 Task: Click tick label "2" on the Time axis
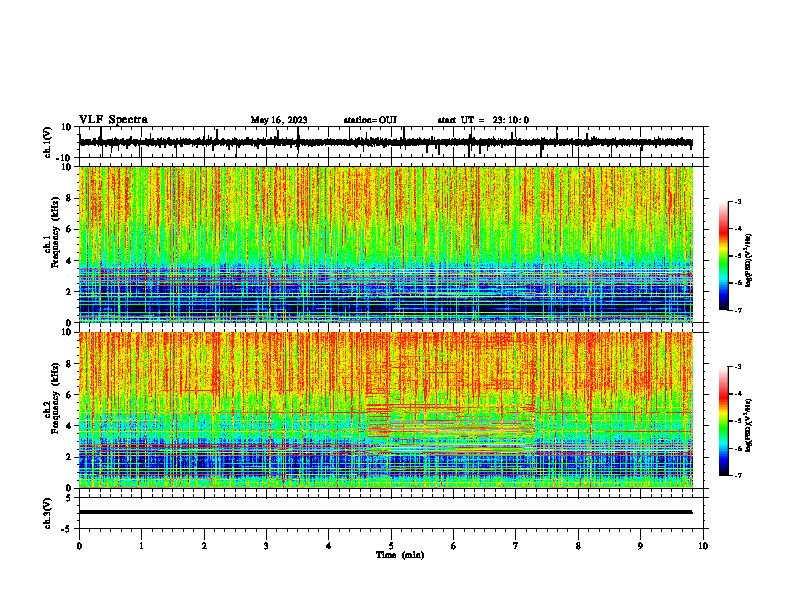(x=204, y=546)
